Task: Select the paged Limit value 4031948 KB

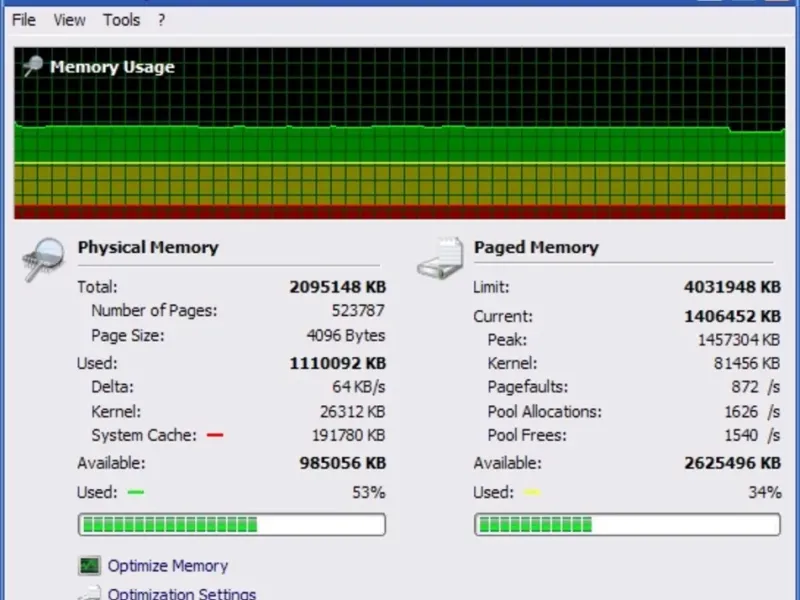Action: 732,287
